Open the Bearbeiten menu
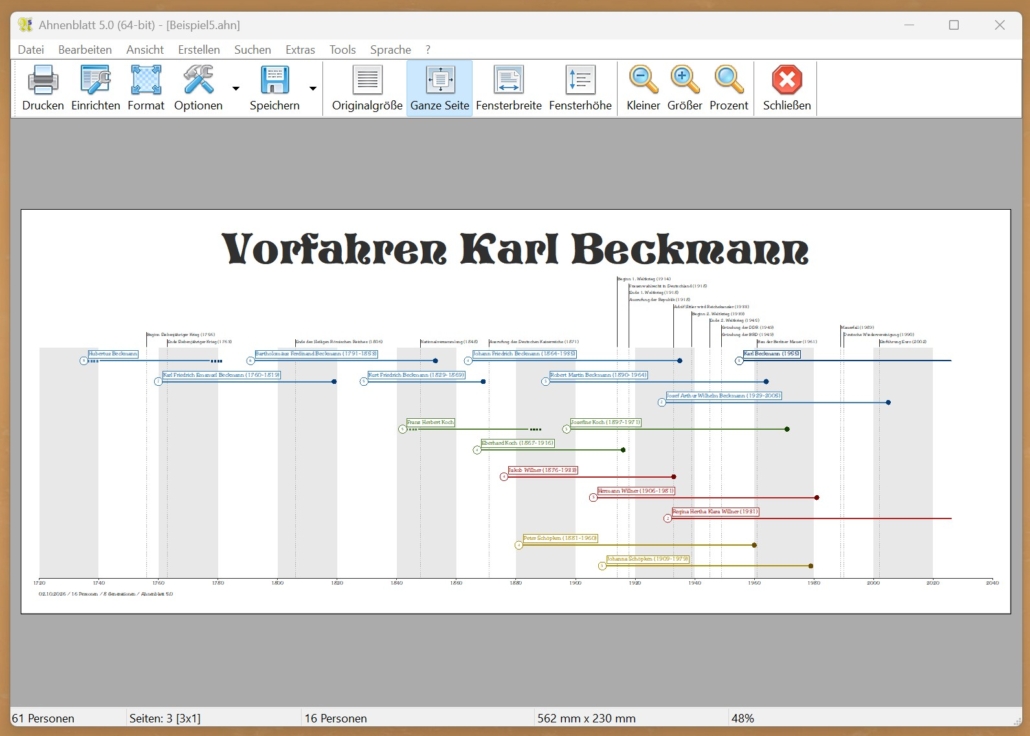This screenshot has height=736, width=1030. click(85, 49)
